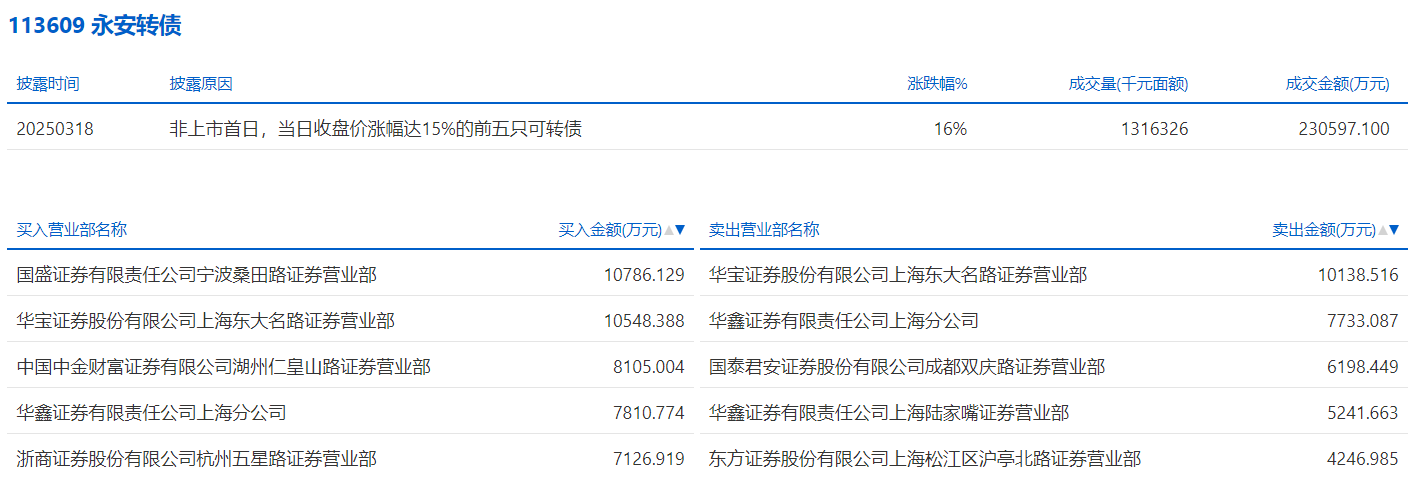This screenshot has width=1417, height=478.
Task: Select buy amount 10786.129
Action: click(644, 274)
